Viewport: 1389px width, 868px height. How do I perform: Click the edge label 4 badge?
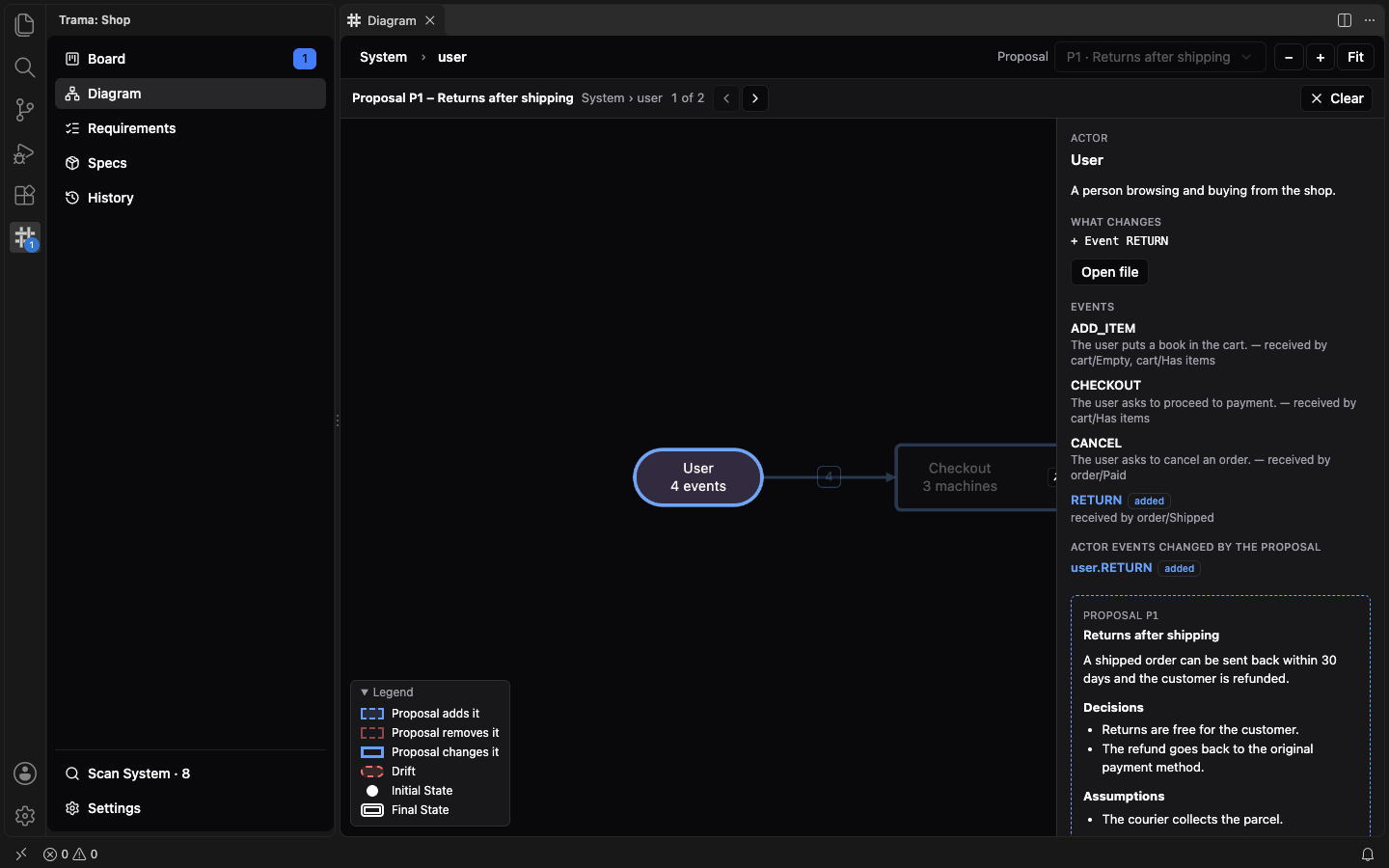(829, 476)
